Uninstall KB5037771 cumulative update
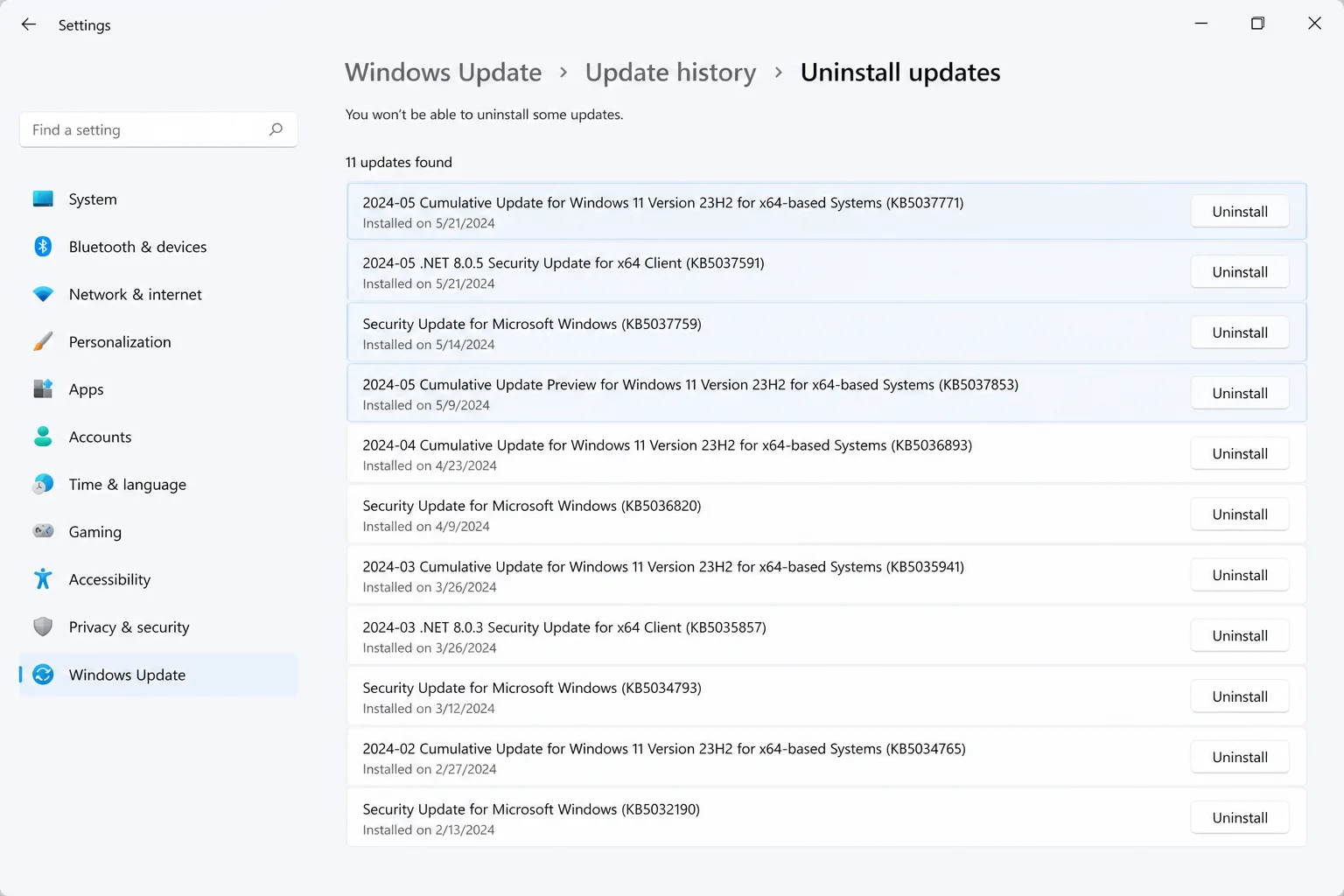This screenshot has width=1344, height=896. [x=1239, y=211]
